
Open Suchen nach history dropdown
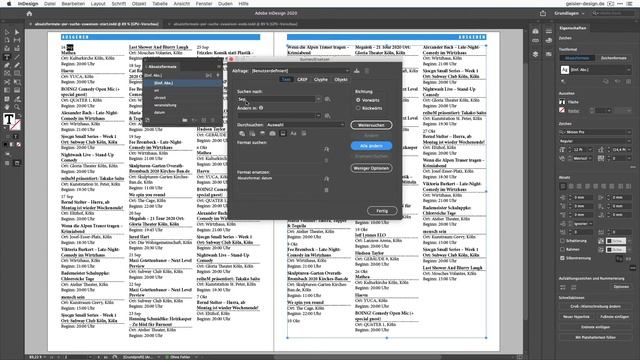[x=318, y=99]
